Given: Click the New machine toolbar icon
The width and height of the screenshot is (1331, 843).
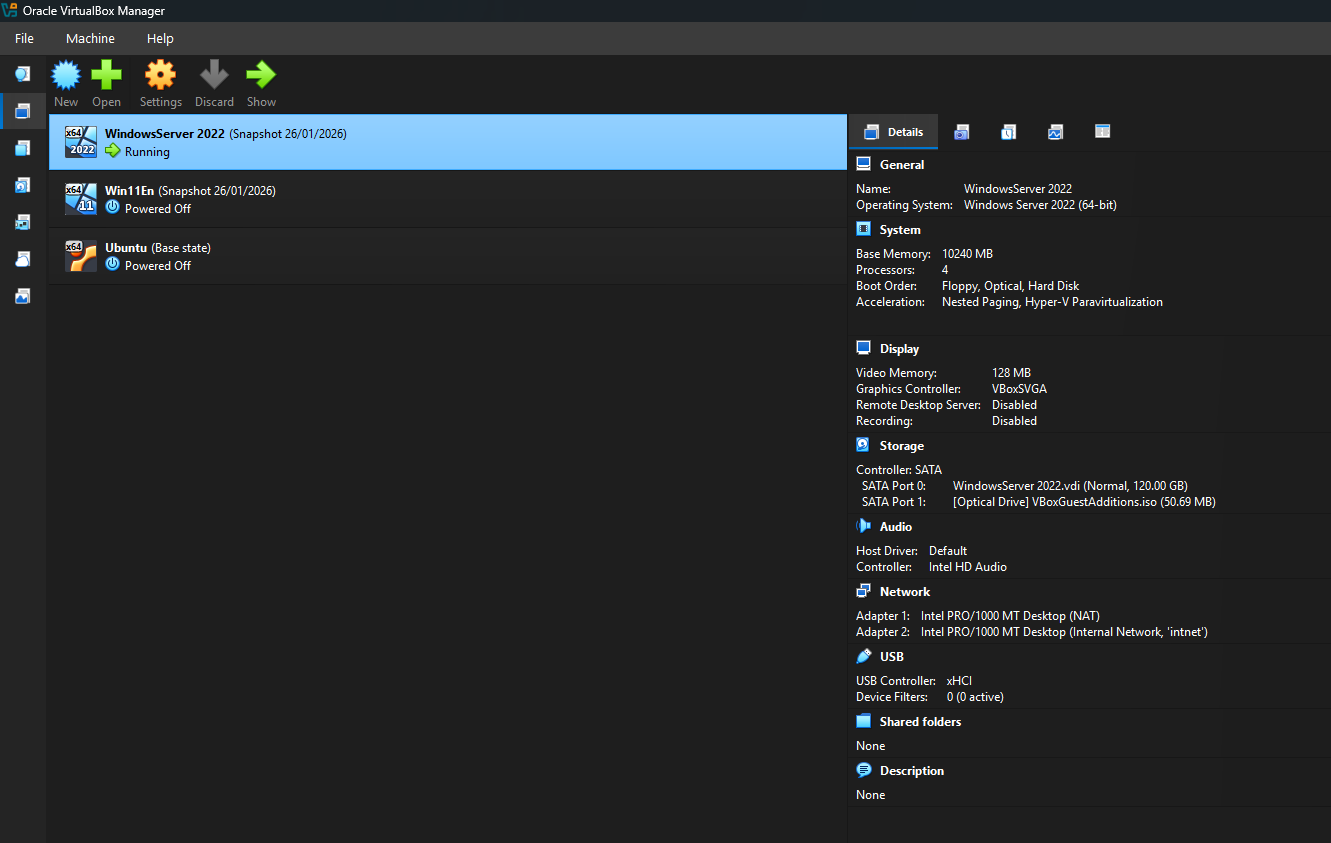Looking at the screenshot, I should (66, 76).
